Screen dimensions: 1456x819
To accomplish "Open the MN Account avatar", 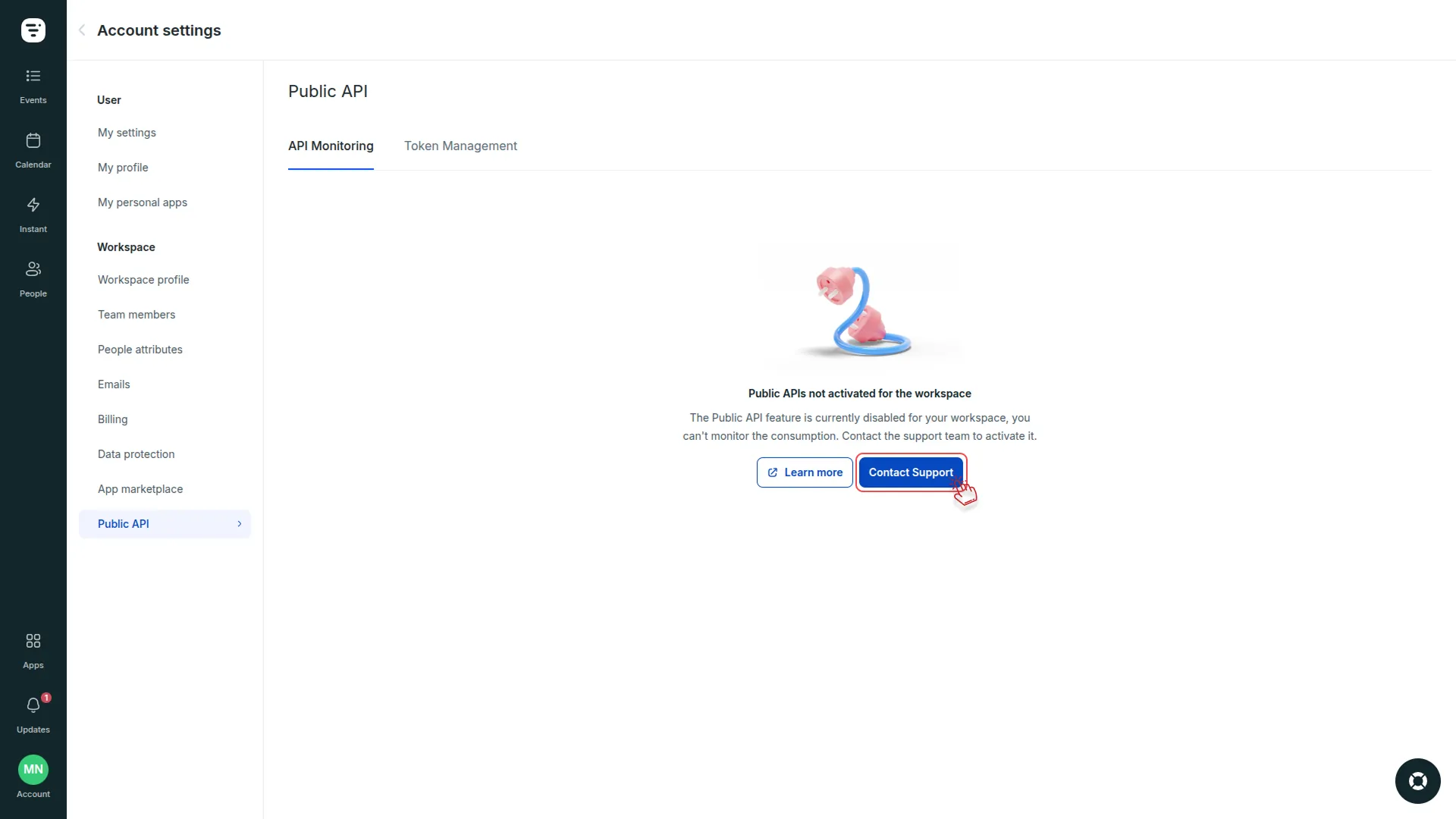I will pyautogui.click(x=33, y=768).
